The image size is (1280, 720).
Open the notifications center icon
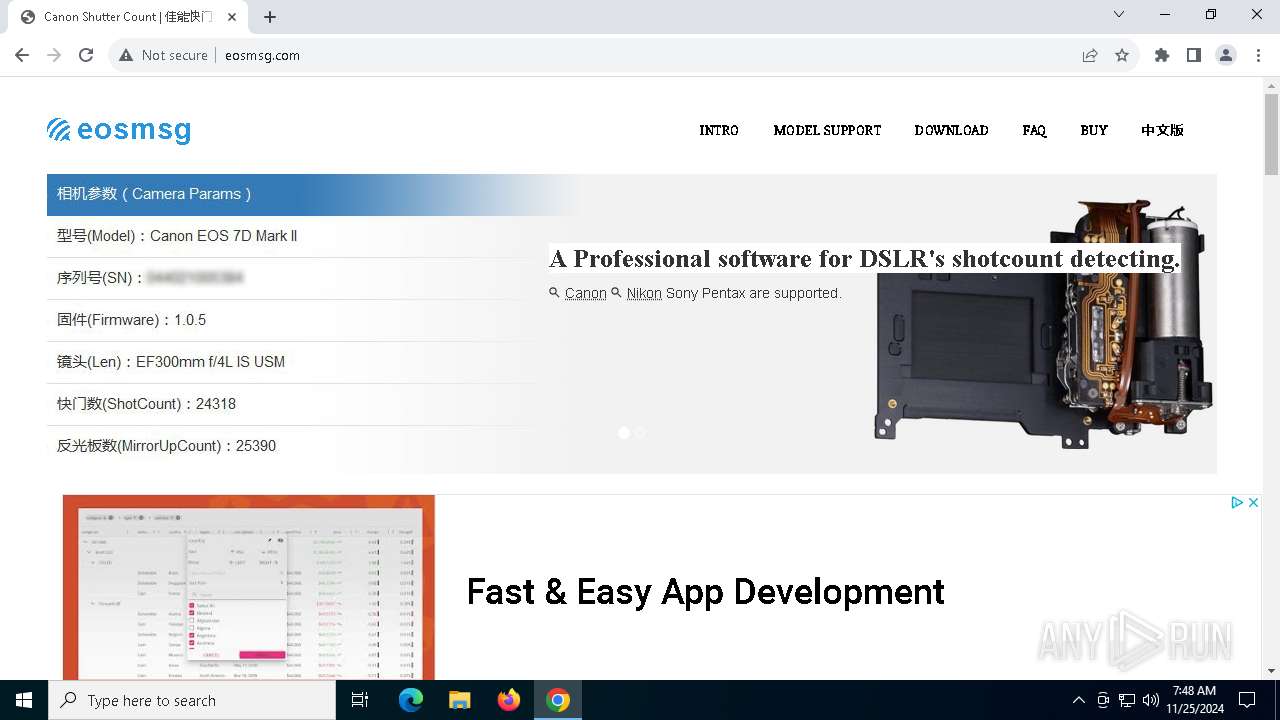pos(1247,700)
